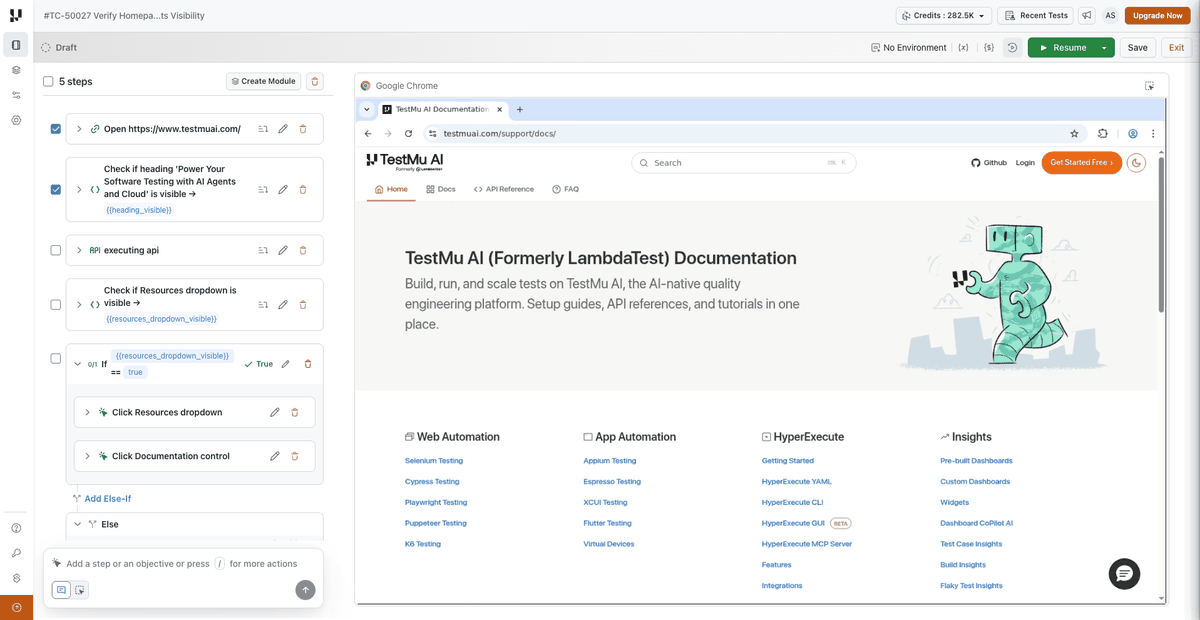Delete the 'Click Documentation control' step
Viewport: 1200px width, 620px height.
click(x=295, y=456)
